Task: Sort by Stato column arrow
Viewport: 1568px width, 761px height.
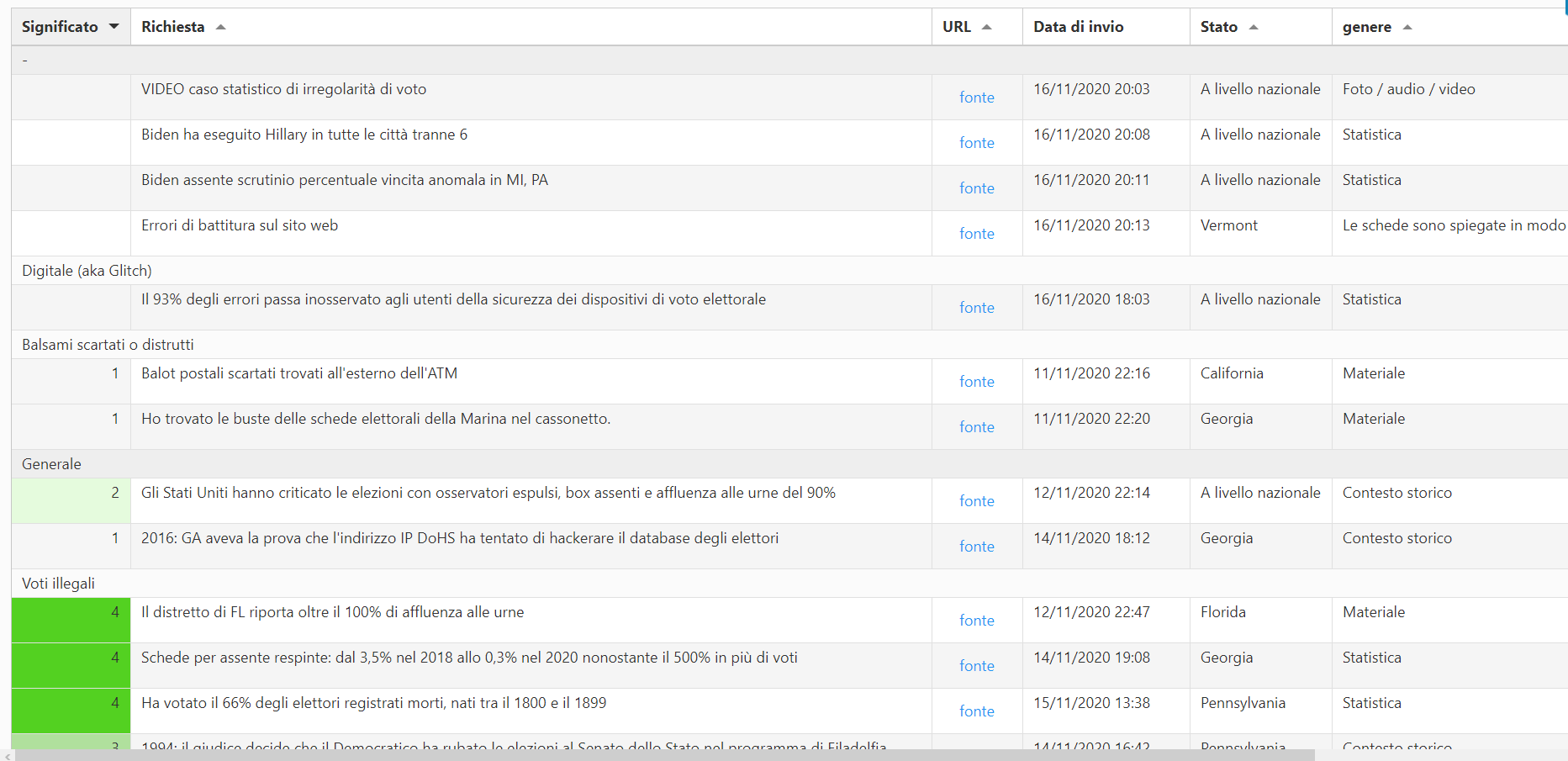Action: point(1254,27)
